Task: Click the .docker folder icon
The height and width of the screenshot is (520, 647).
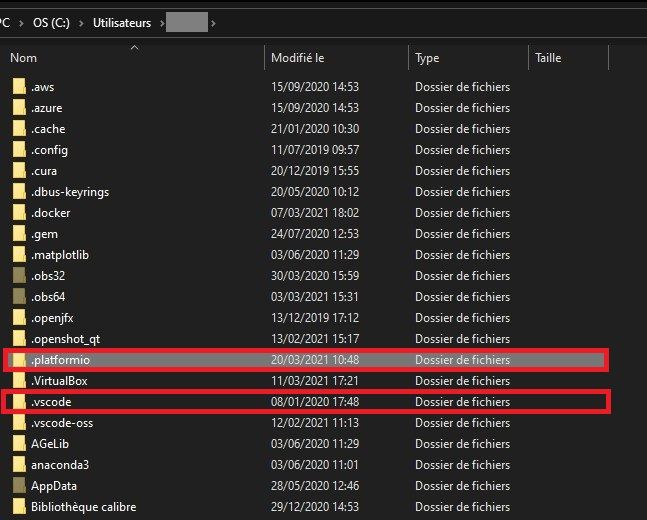Action: [19, 213]
